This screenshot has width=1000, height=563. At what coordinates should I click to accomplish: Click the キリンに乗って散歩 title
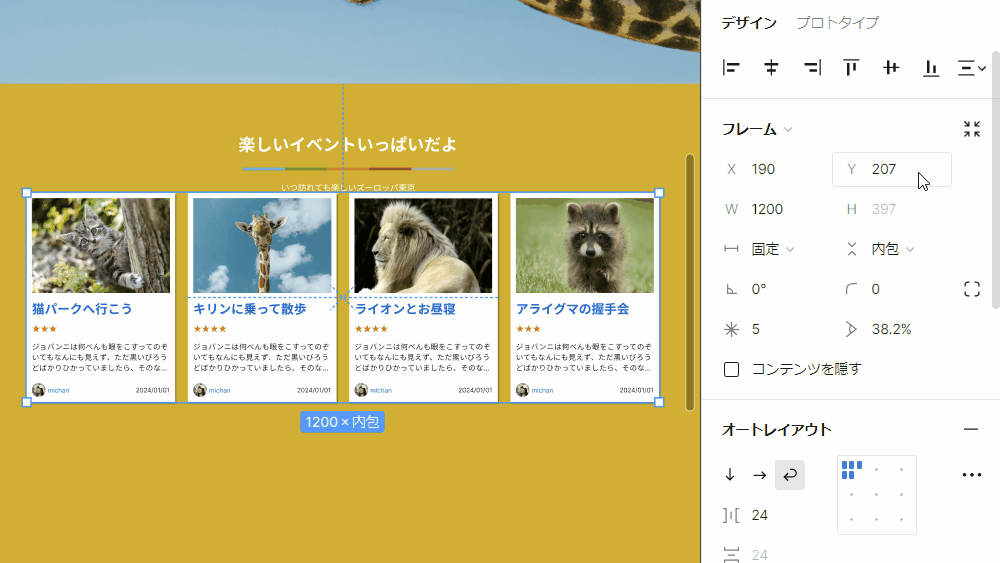(x=249, y=309)
